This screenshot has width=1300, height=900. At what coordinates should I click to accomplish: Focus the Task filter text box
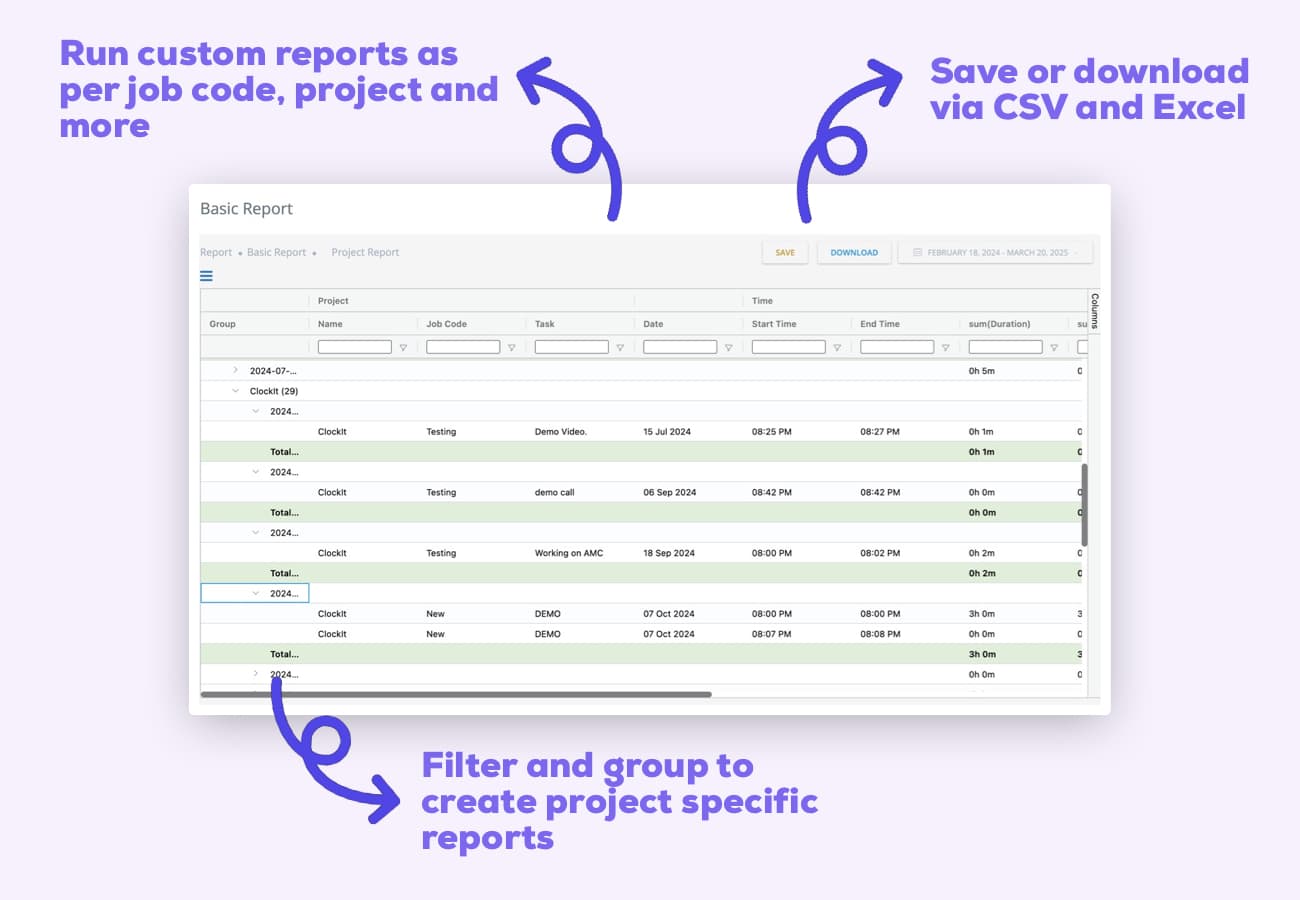click(572, 347)
